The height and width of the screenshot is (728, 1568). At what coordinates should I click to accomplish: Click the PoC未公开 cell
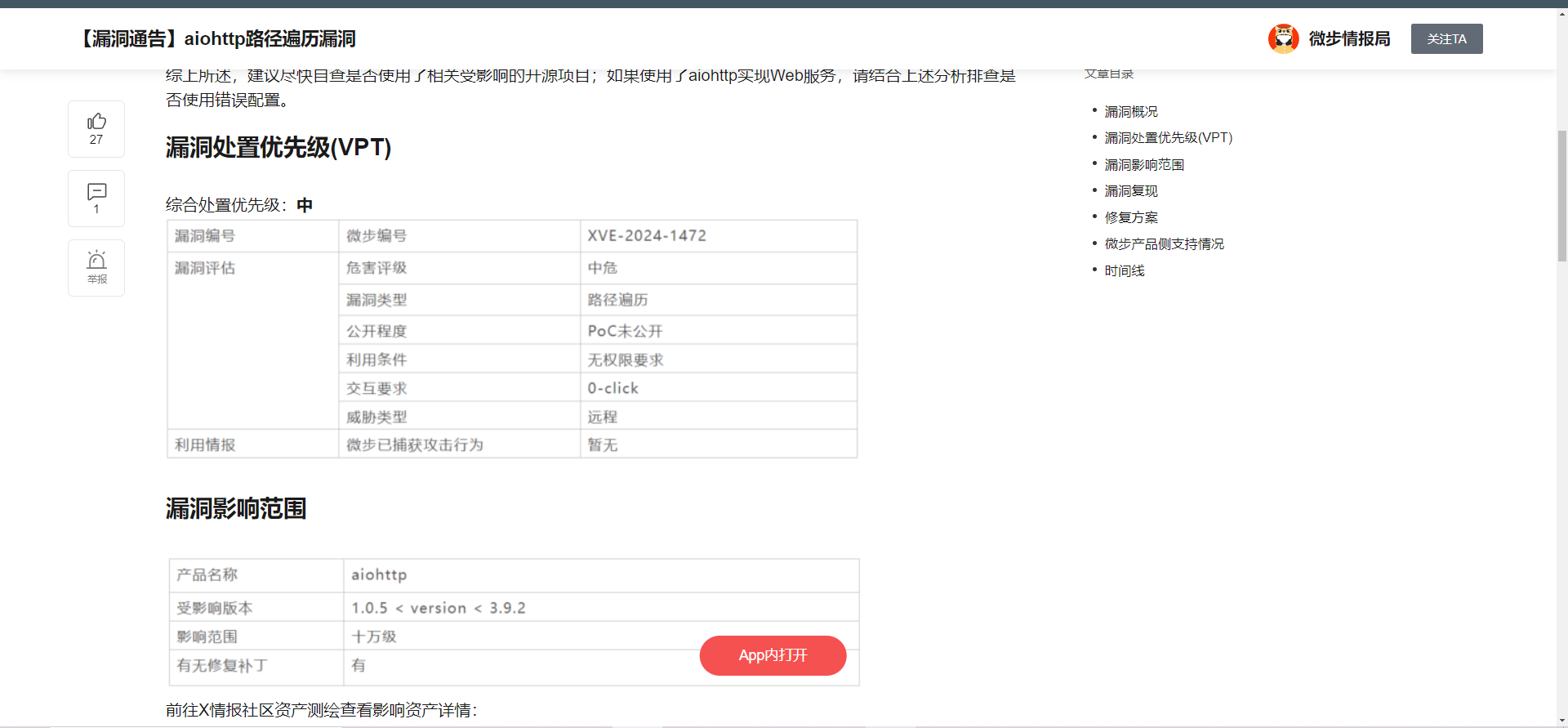pyautogui.click(x=719, y=330)
